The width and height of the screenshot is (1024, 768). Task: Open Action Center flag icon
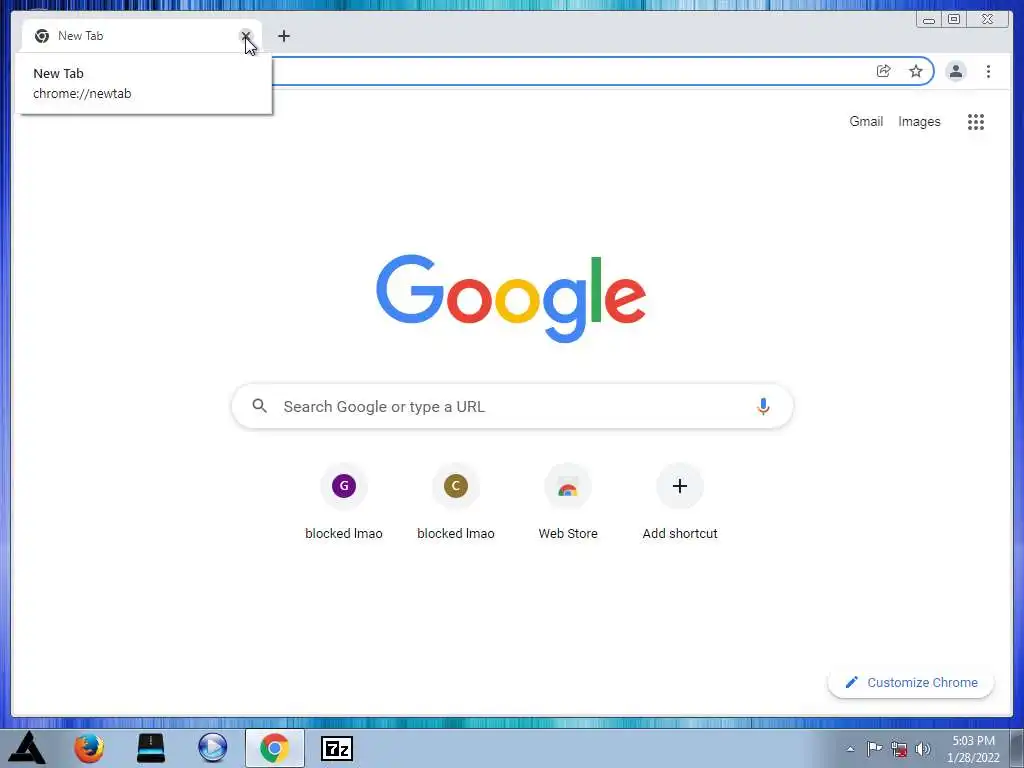pyautogui.click(x=874, y=748)
